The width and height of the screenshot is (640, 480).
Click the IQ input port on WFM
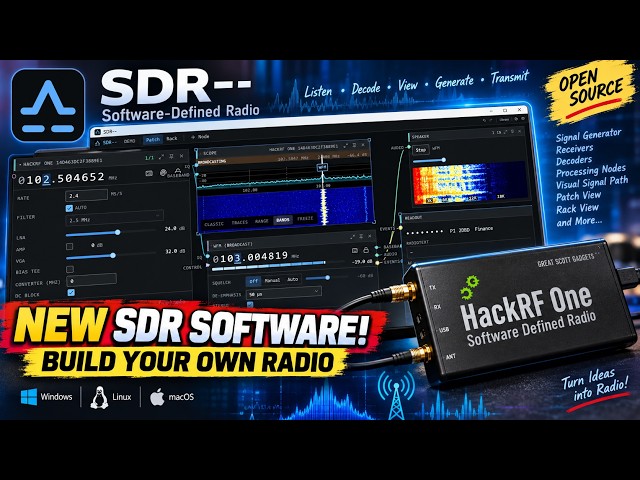[x=208, y=257]
